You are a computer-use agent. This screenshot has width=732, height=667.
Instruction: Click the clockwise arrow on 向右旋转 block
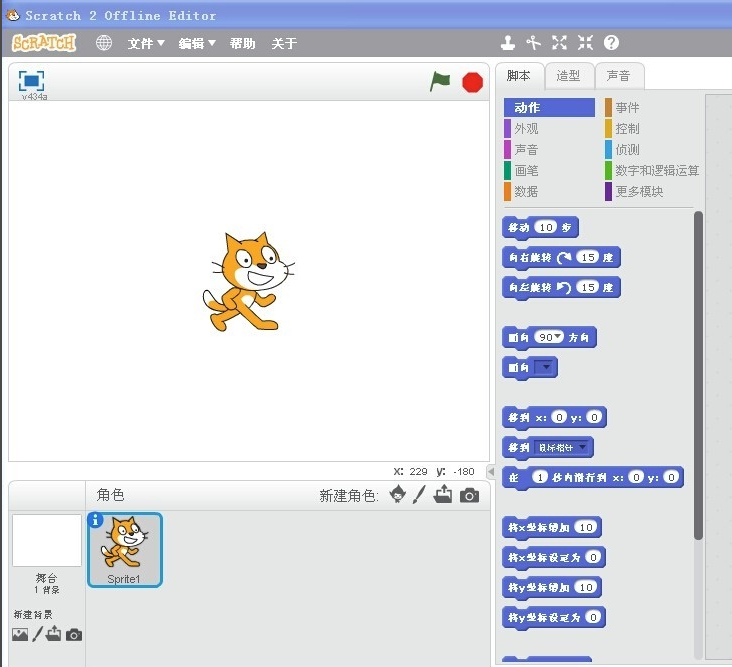(x=564, y=257)
